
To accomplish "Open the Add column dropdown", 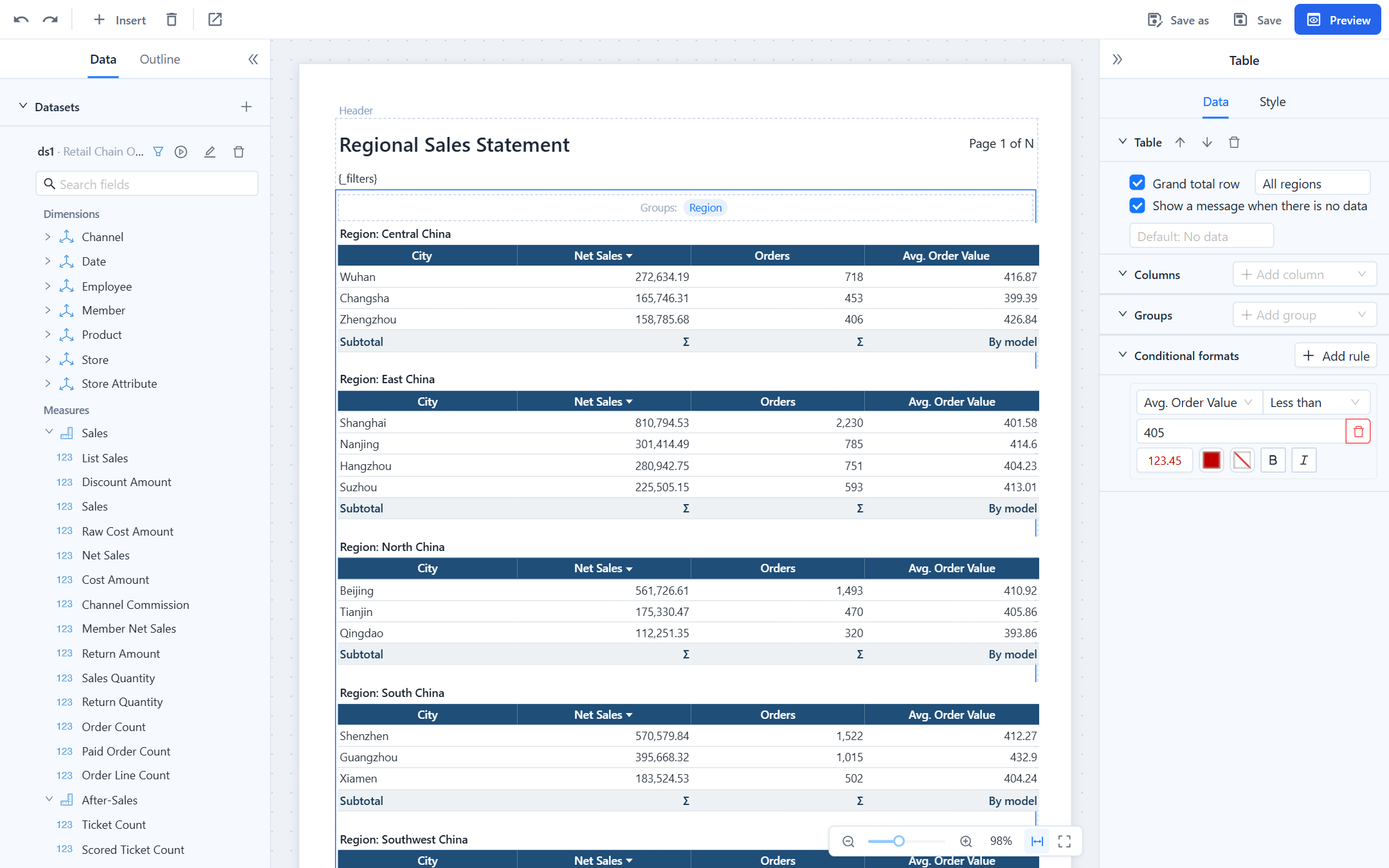I will (x=1305, y=275).
